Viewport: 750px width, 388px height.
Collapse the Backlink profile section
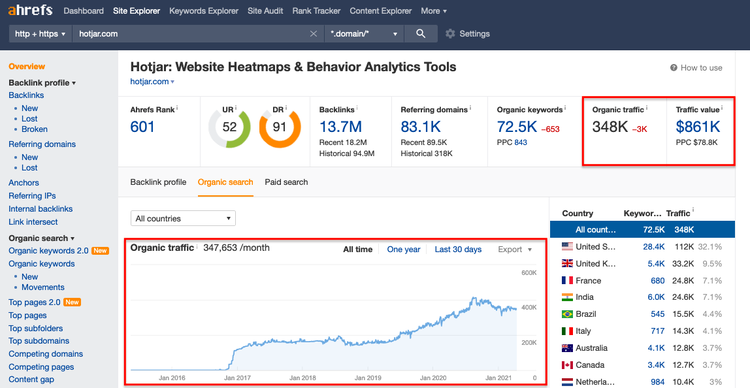pyautogui.click(x=42, y=83)
